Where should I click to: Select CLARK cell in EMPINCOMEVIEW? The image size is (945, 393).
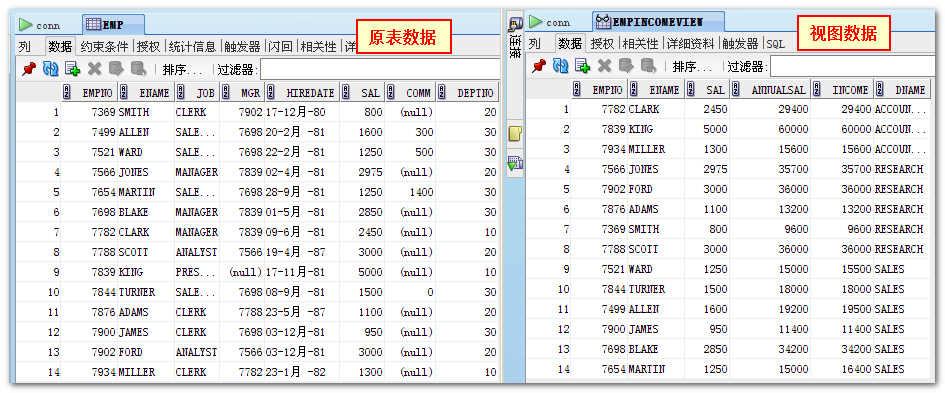[x=656, y=109]
